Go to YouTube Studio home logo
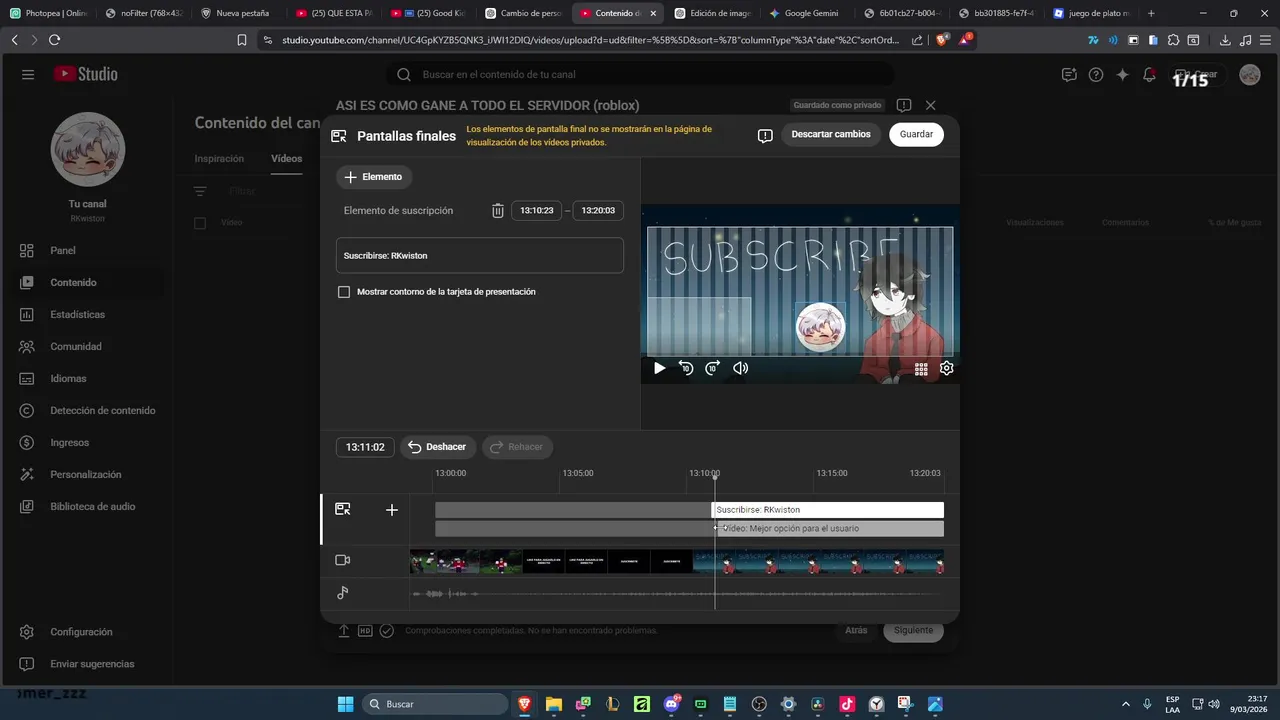The height and width of the screenshot is (720, 1280). point(86,74)
